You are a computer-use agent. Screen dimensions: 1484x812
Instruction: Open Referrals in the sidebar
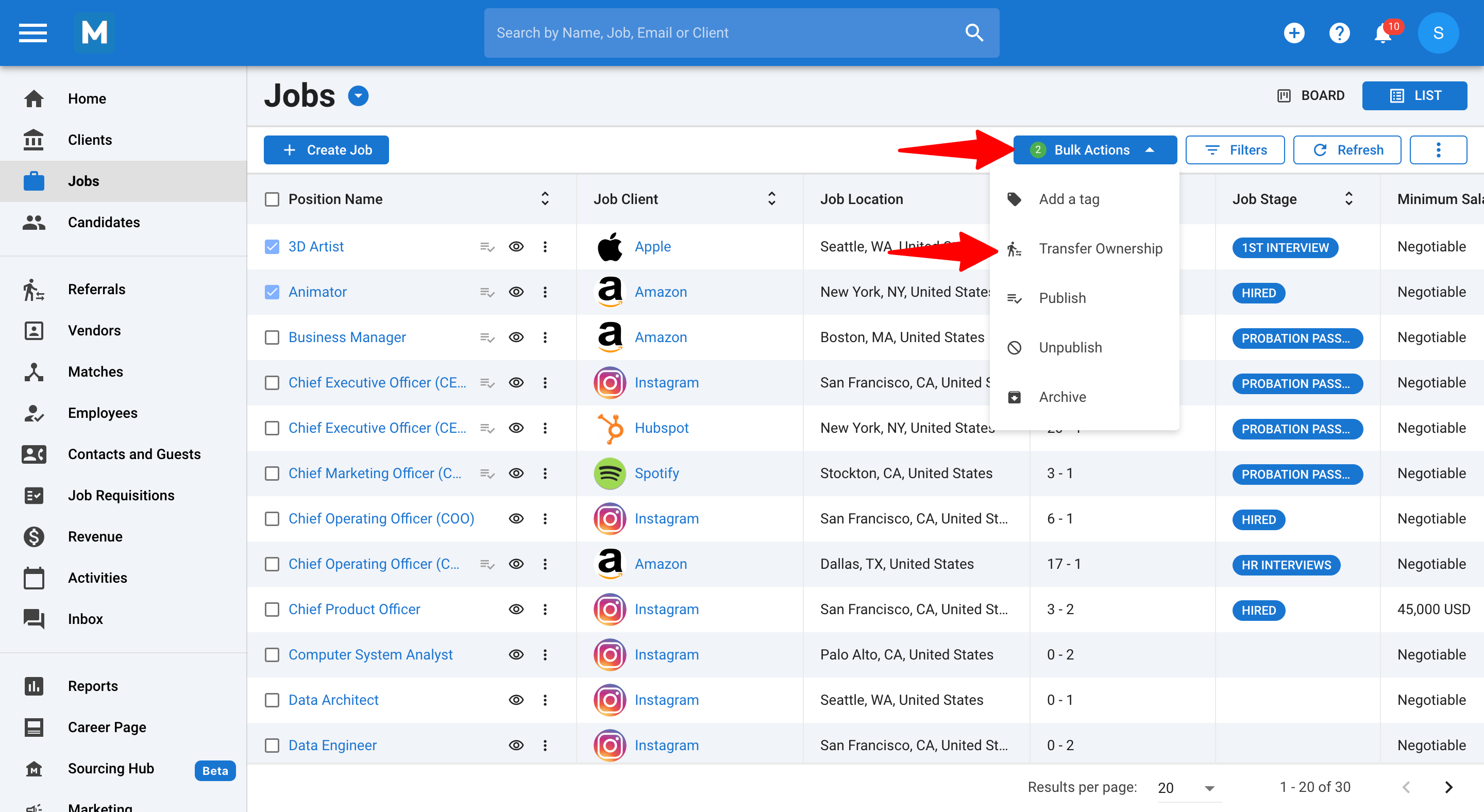[123, 289]
